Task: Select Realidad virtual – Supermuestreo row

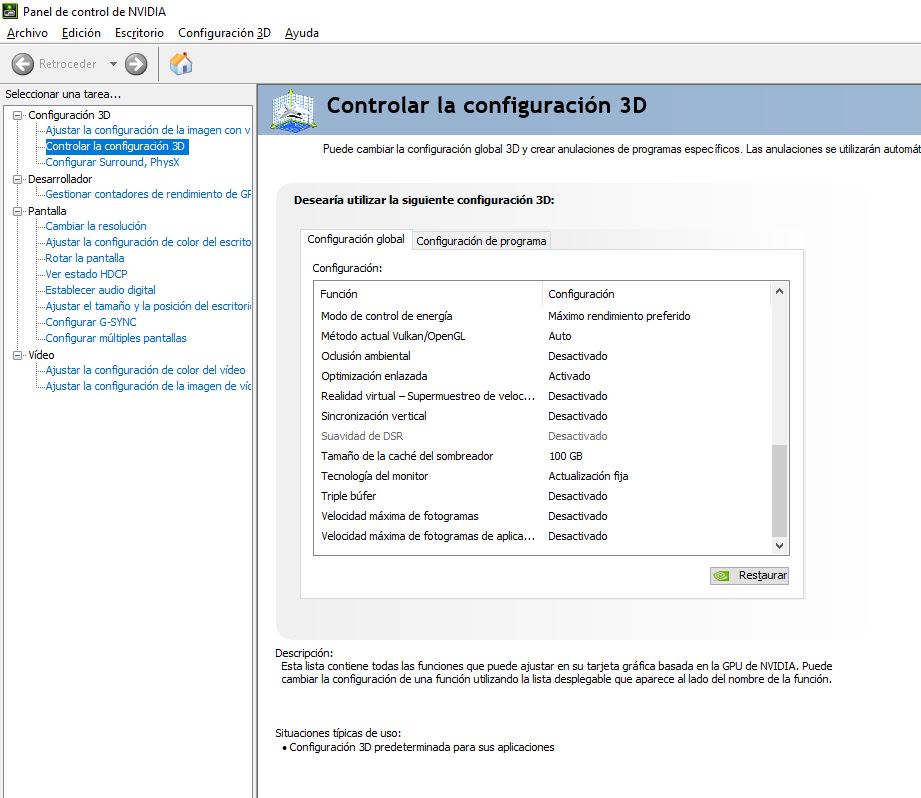Action: pos(544,396)
